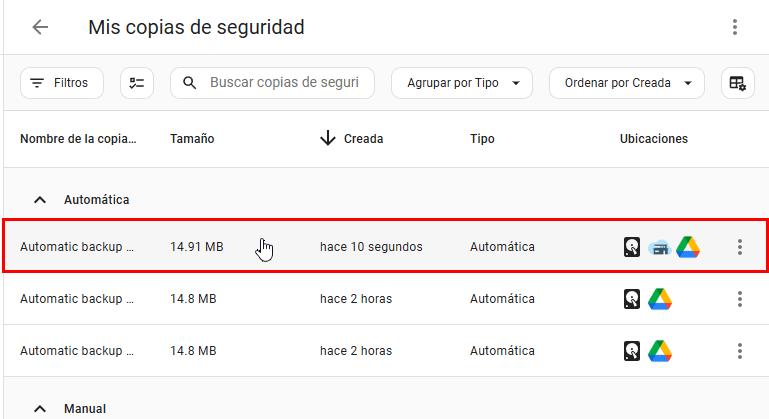Click the Google Drive icon in last backup row
769x419 pixels.
click(658, 351)
